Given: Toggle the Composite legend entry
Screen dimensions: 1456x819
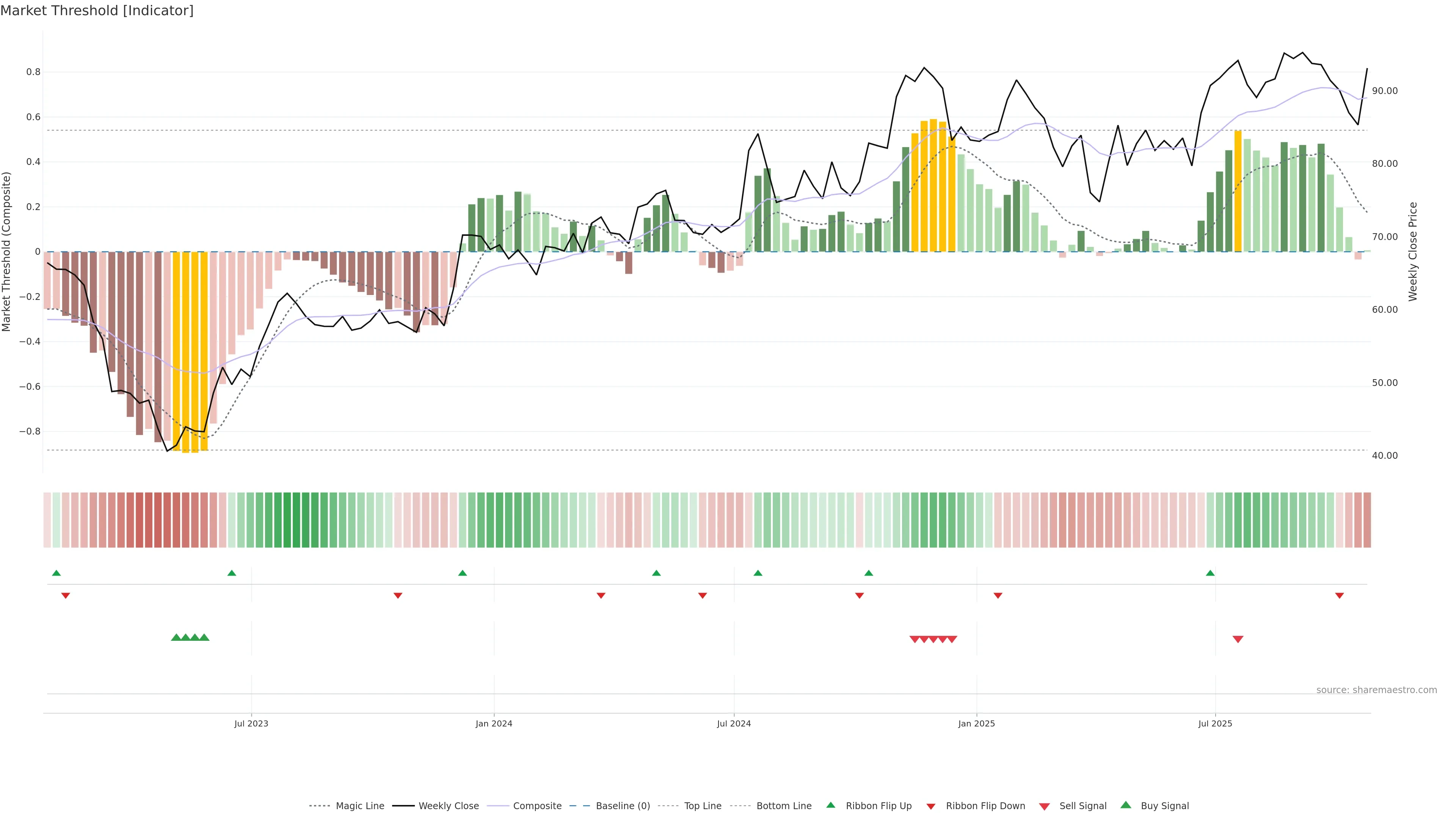Looking at the screenshot, I should pyautogui.click(x=537, y=806).
